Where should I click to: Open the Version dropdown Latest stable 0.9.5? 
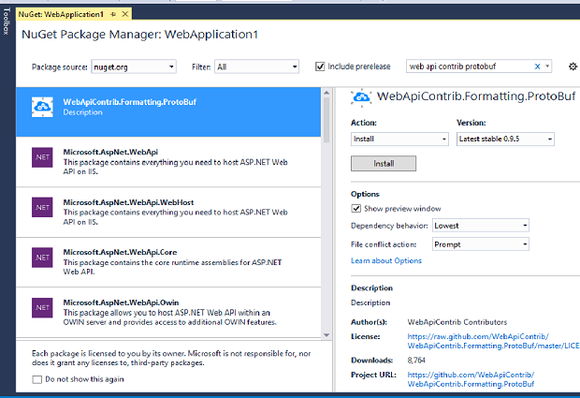pos(505,139)
